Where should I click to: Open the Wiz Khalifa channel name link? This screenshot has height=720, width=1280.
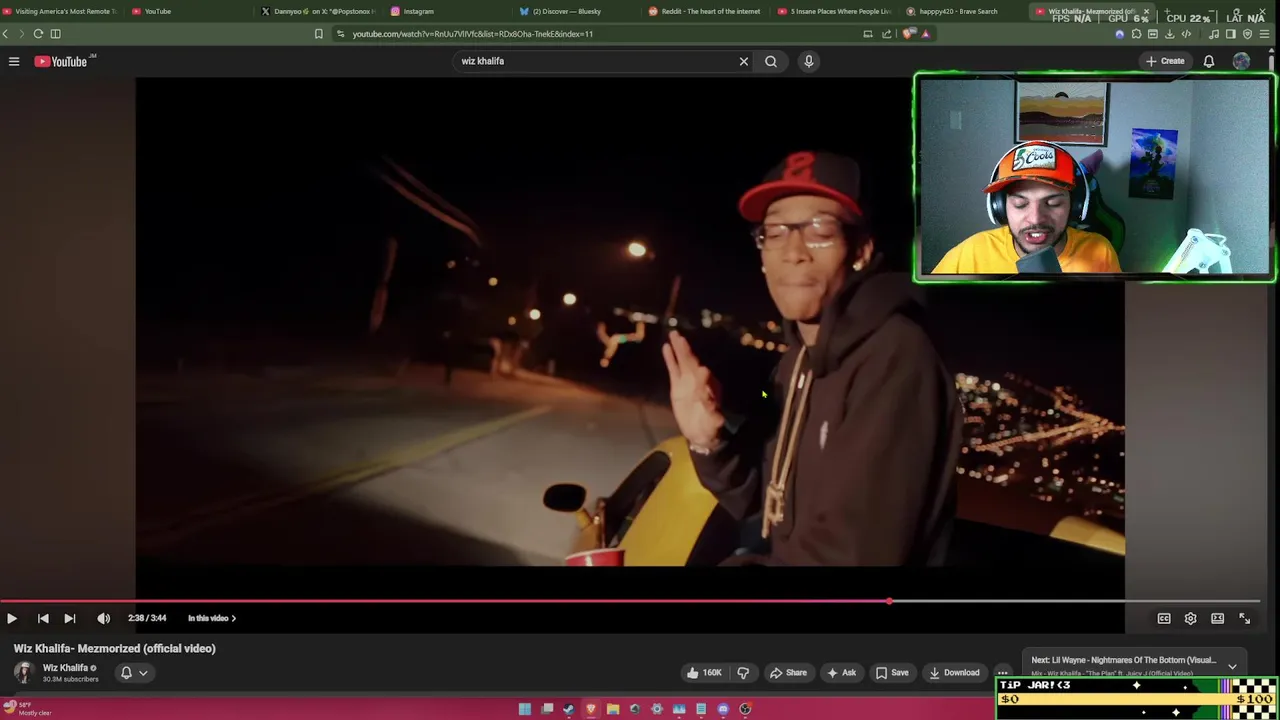point(65,668)
